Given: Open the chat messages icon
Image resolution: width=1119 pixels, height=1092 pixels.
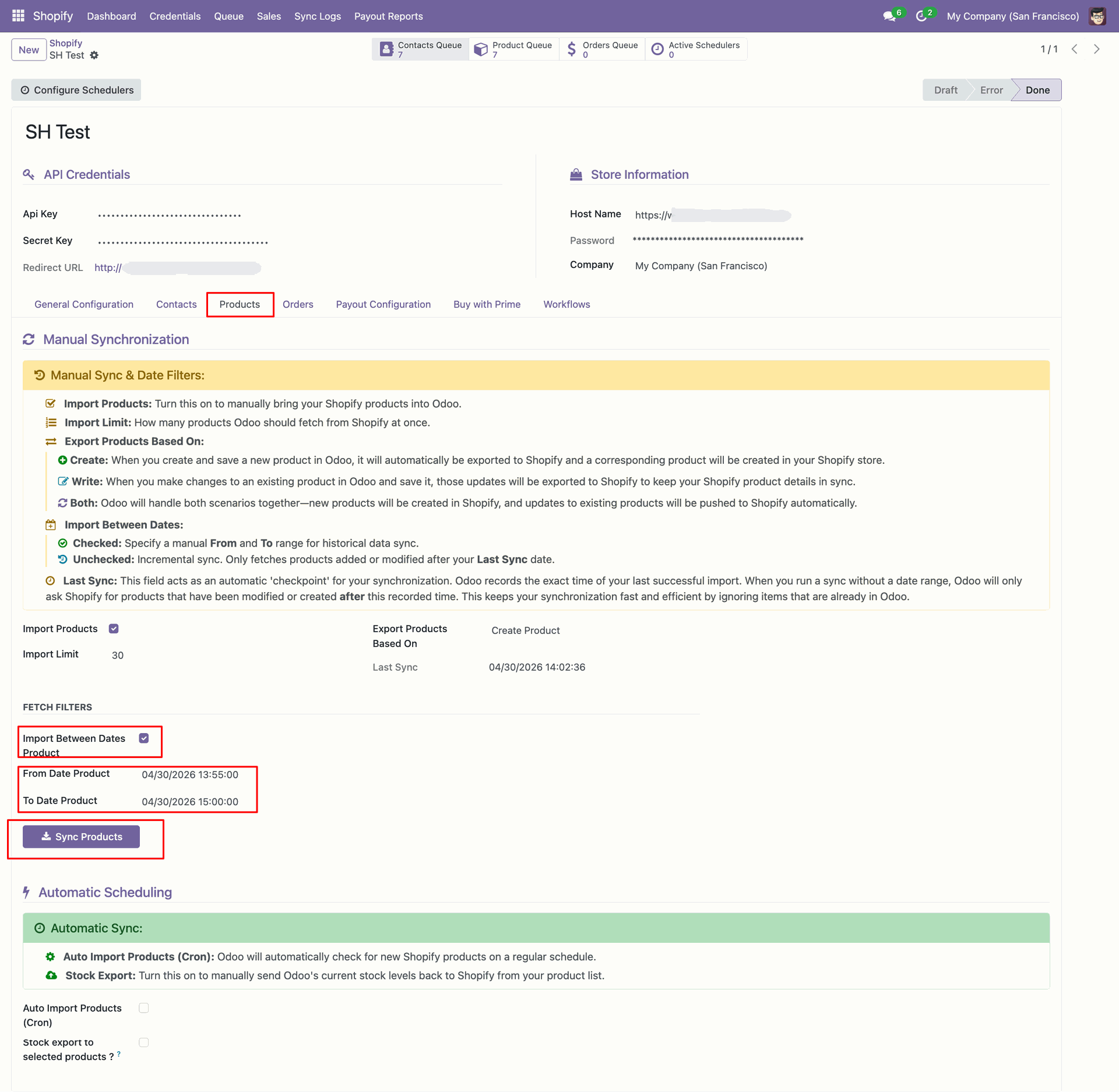Looking at the screenshot, I should [x=889, y=16].
